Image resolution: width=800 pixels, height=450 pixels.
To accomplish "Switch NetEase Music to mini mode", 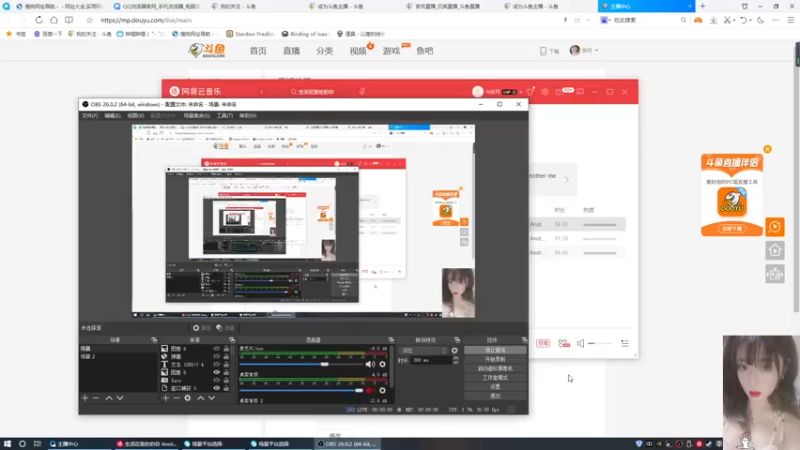I will [x=580, y=92].
